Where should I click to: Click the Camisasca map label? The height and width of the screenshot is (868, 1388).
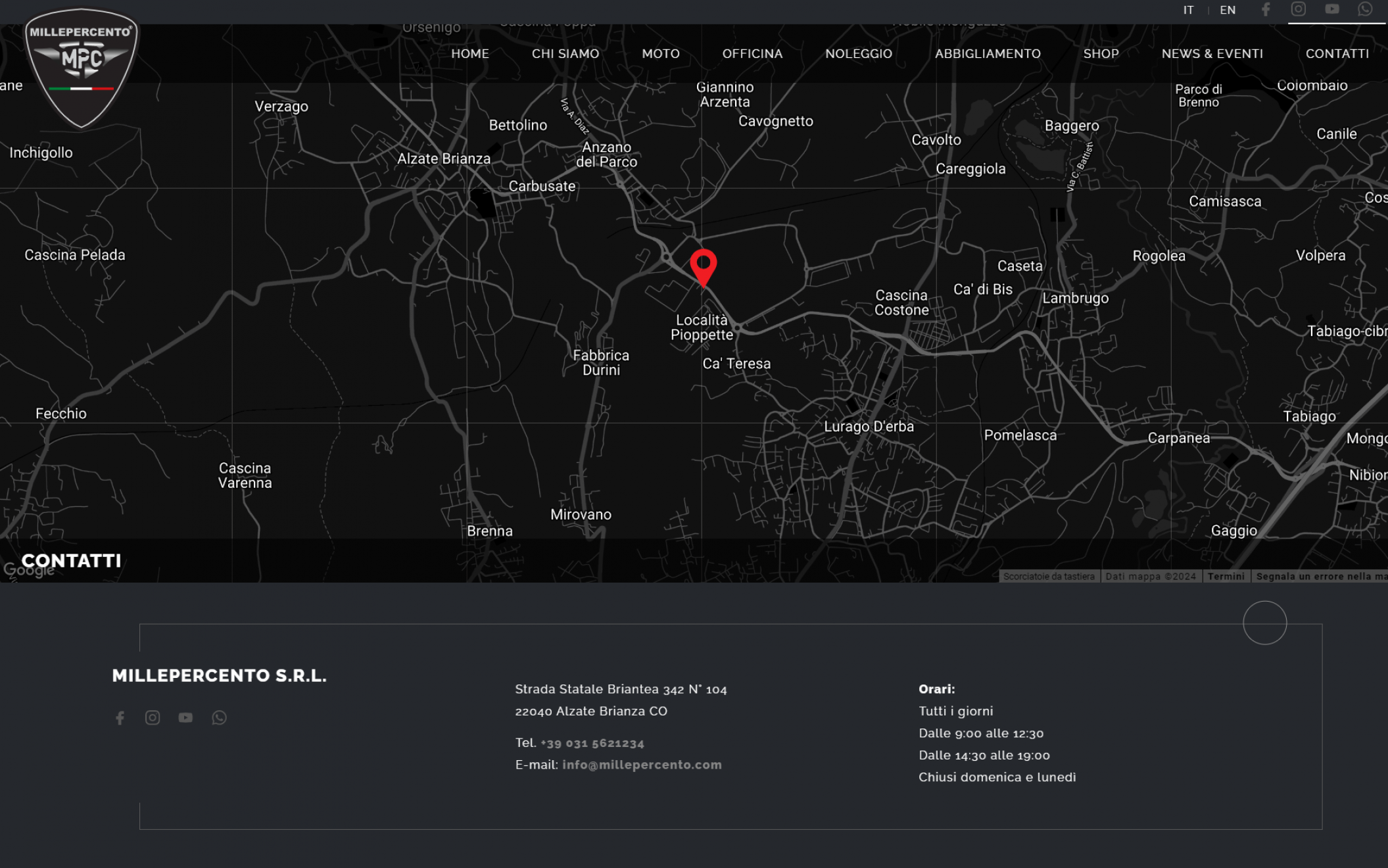pos(1225,202)
